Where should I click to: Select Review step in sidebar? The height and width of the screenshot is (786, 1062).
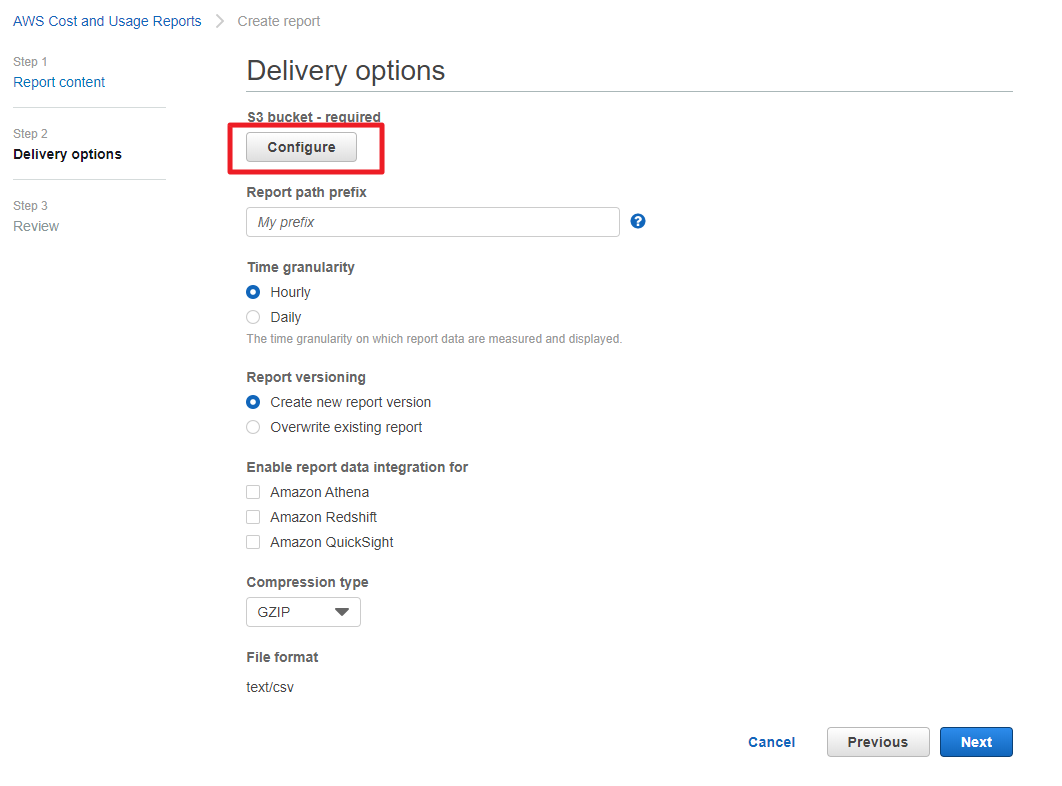pyautogui.click(x=36, y=226)
